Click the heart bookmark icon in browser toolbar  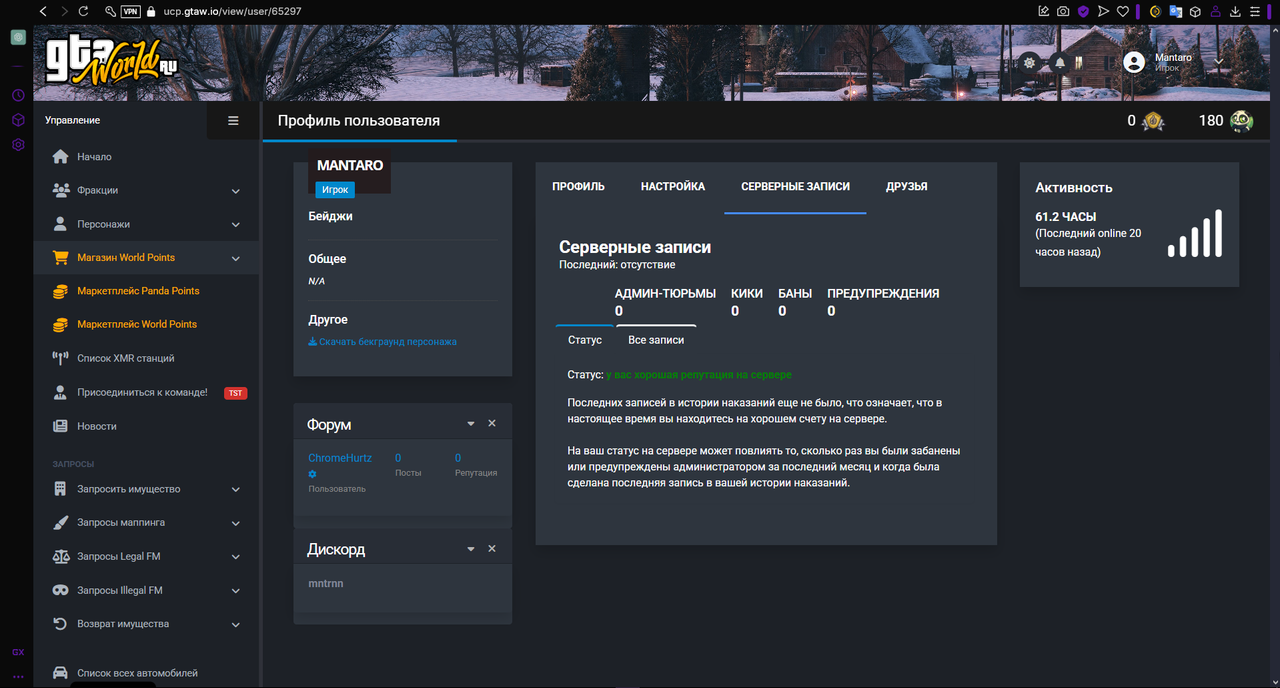coord(1123,12)
